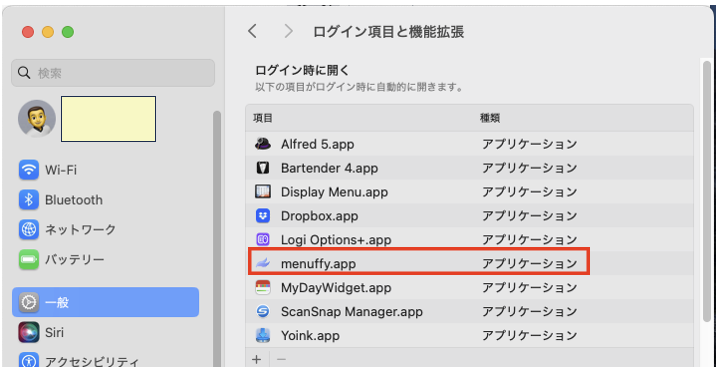Select 一般 in the sidebar
717x372 pixels.
[x=106, y=302]
